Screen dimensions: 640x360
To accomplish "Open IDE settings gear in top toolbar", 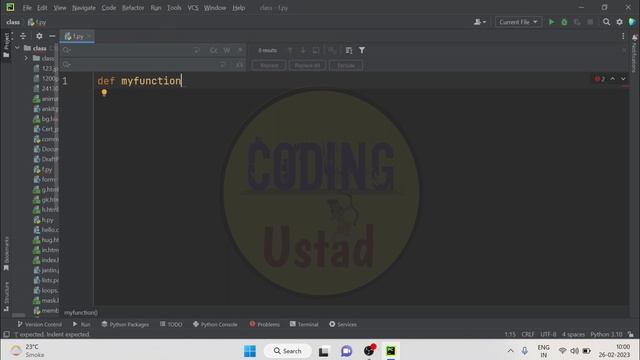I will coord(620,22).
